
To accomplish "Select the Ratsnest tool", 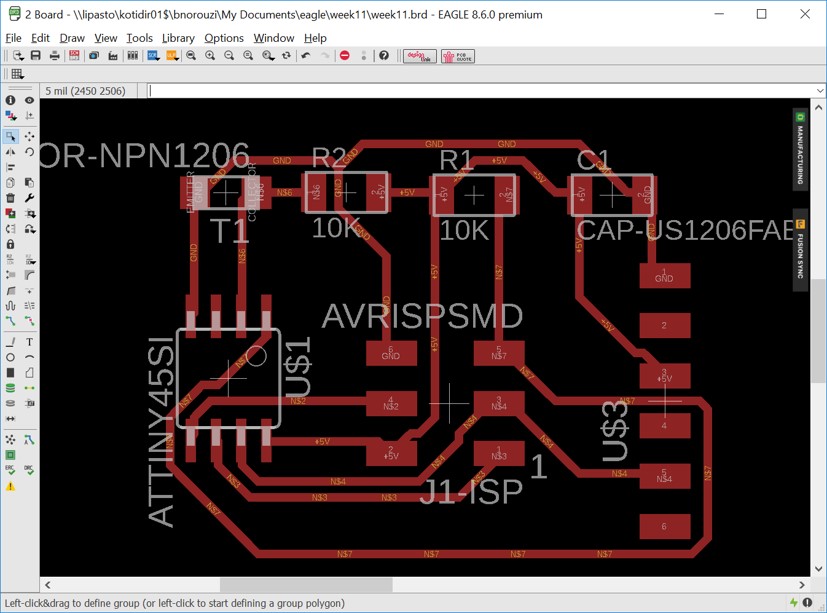I will click(x=11, y=439).
